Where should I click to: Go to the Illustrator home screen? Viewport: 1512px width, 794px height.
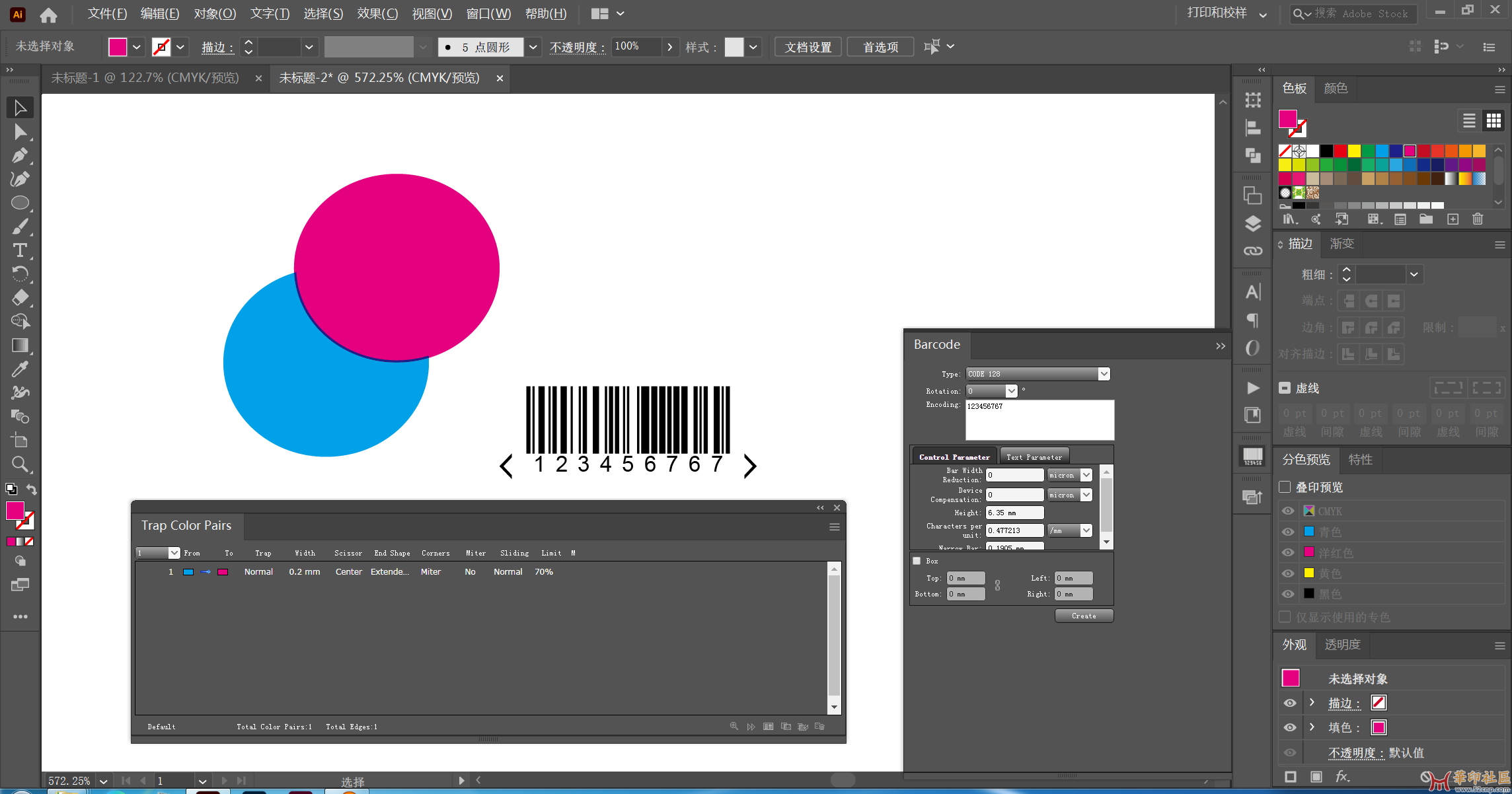tap(48, 14)
